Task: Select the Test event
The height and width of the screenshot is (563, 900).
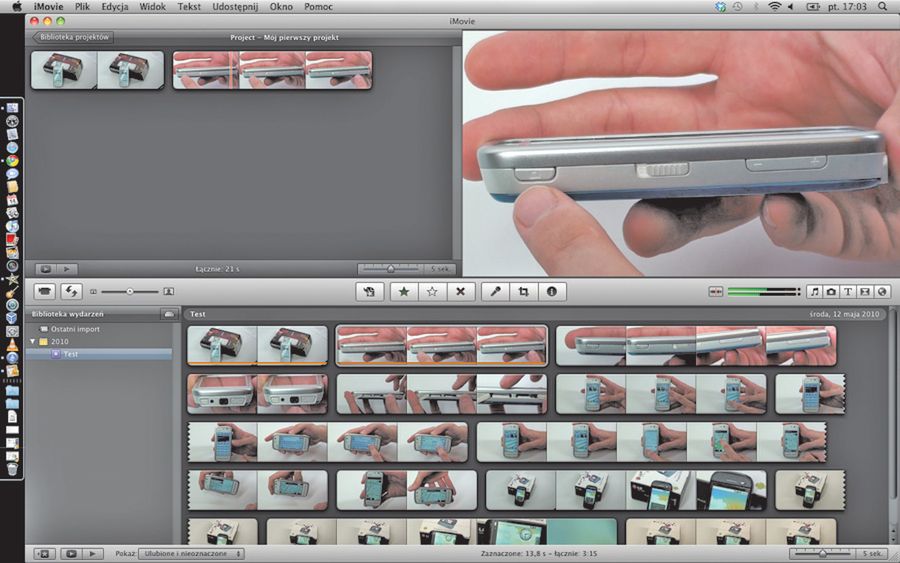Action: pos(71,354)
